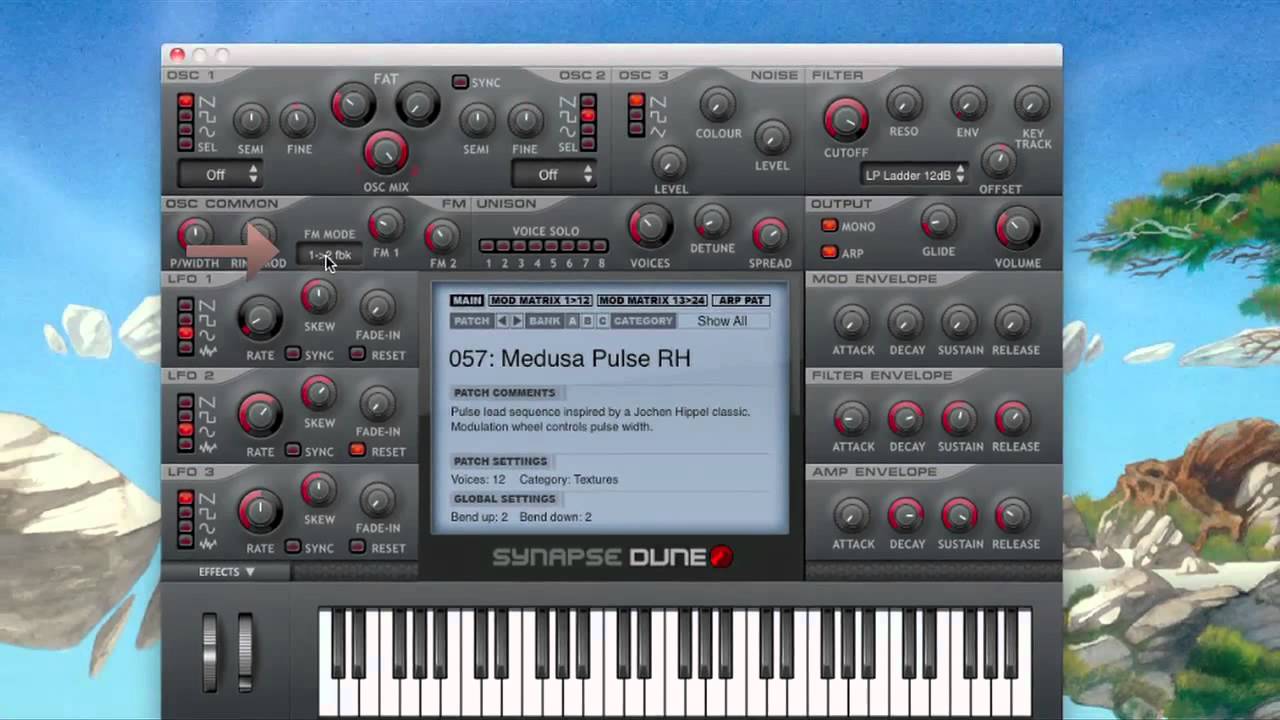Open the ARP PAT tab

pyautogui.click(x=741, y=300)
